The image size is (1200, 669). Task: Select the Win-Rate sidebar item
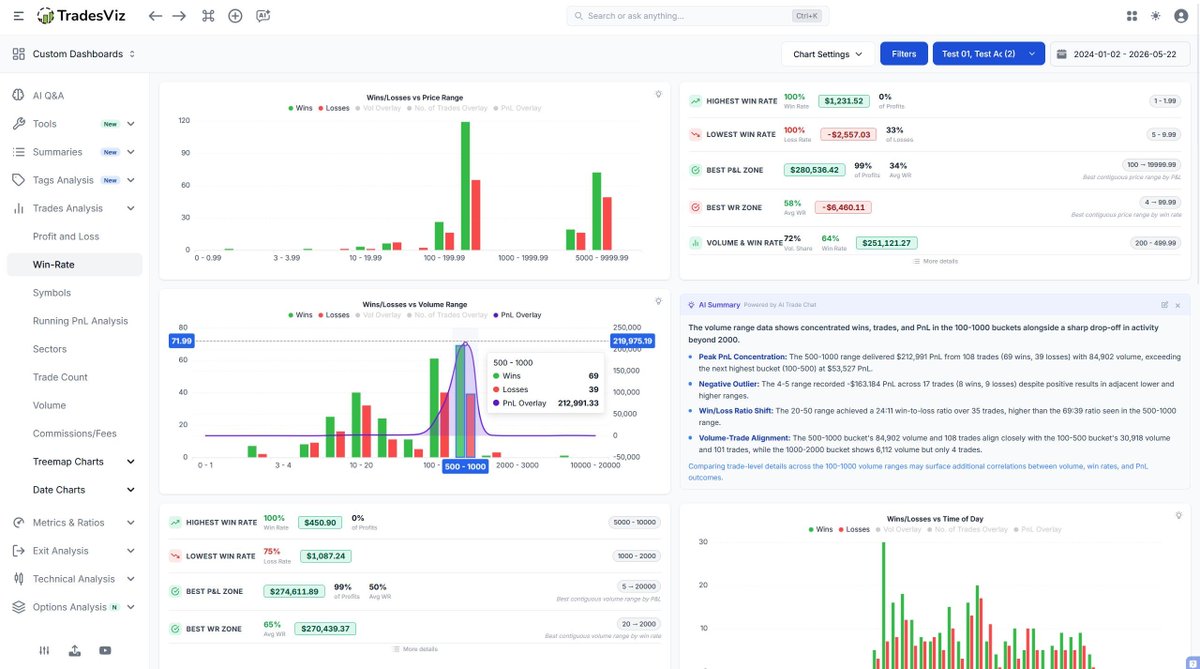(74, 264)
